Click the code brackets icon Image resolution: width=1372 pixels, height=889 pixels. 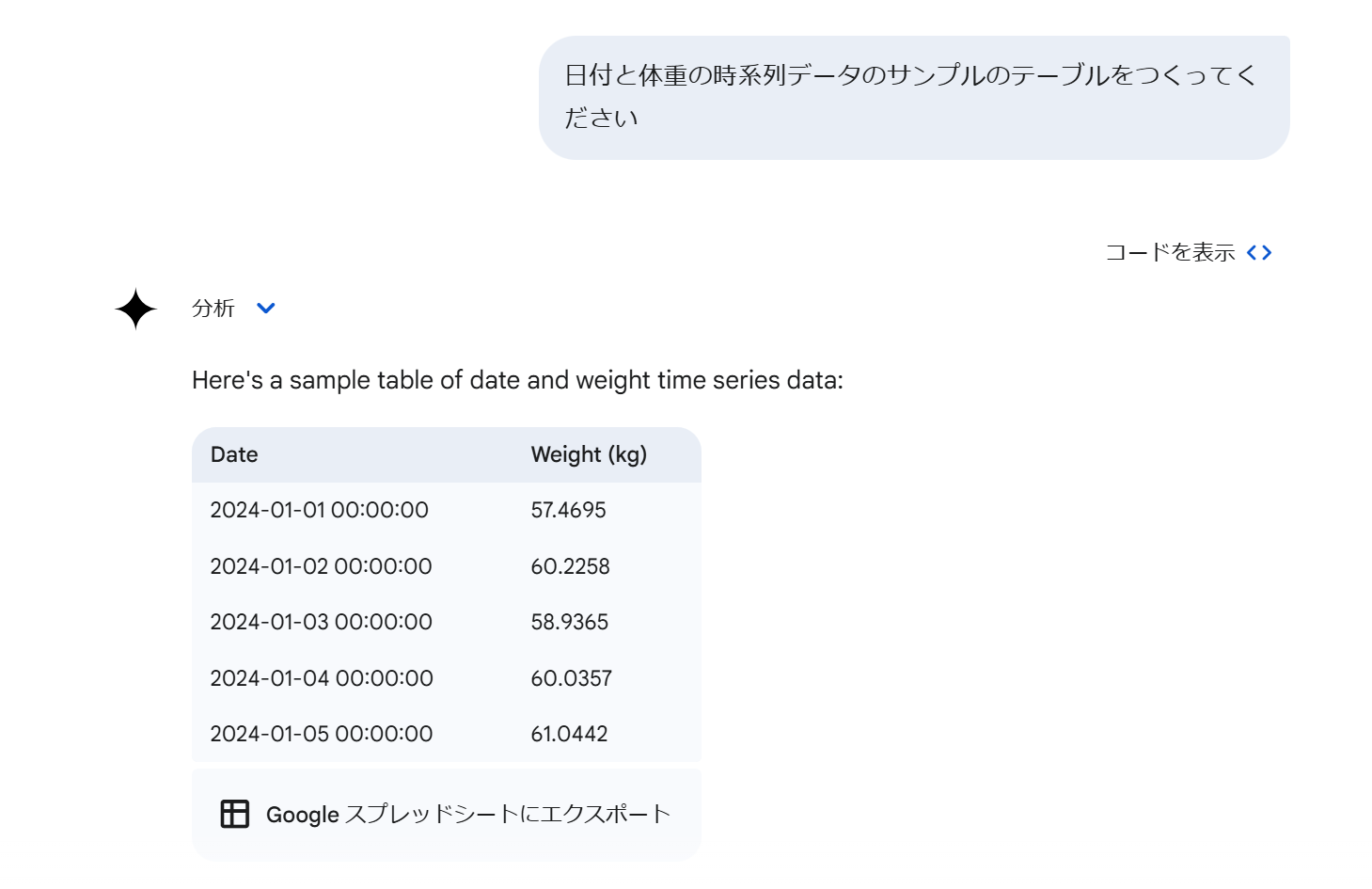pyautogui.click(x=1259, y=252)
